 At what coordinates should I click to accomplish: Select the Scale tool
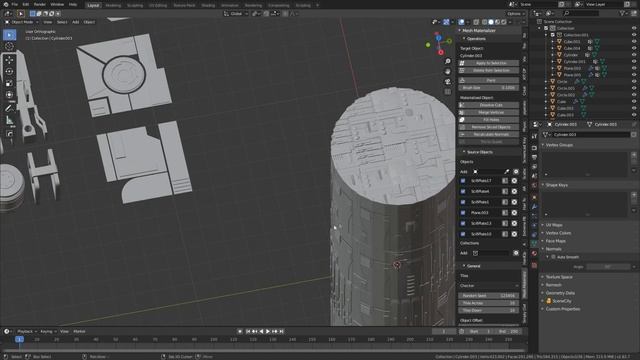(x=9, y=83)
